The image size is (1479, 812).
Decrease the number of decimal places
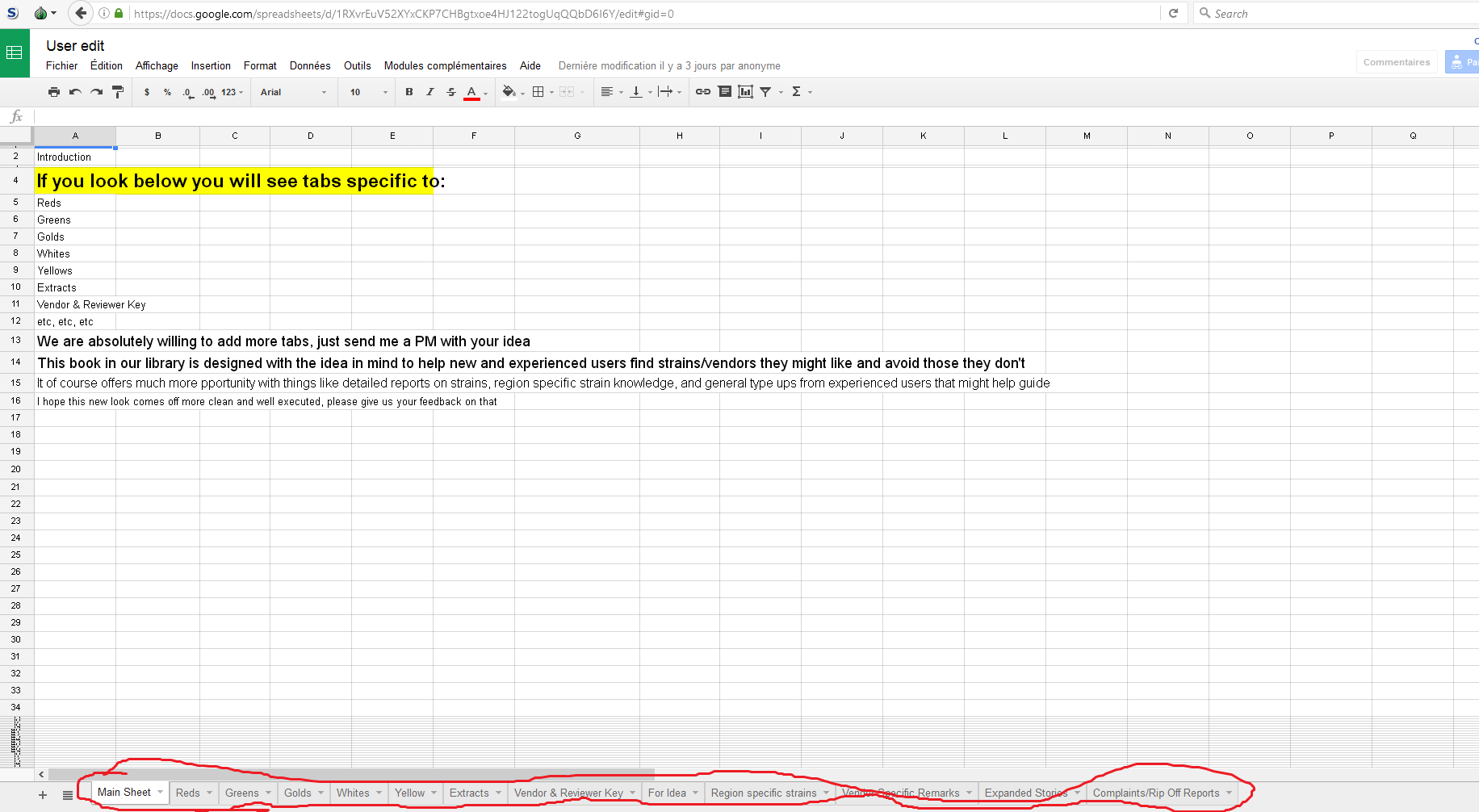click(x=187, y=93)
